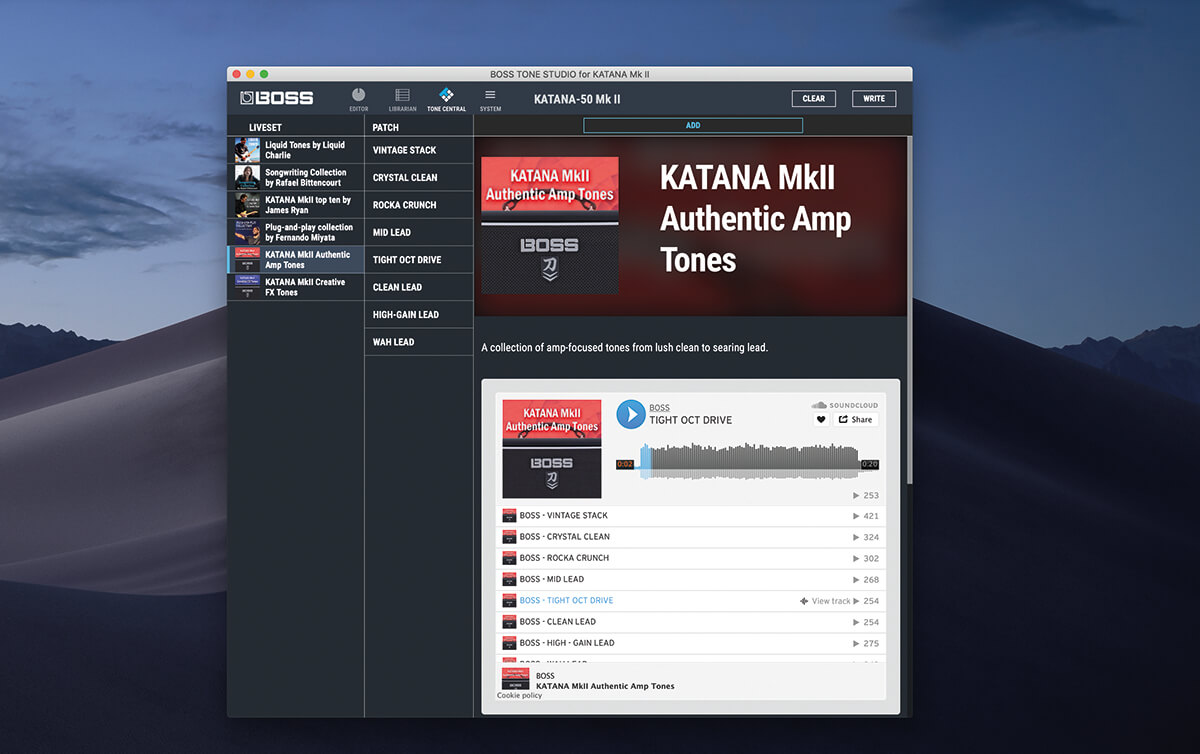Click Songwriting Collection liveset thumbnail
The image size is (1200, 754).
pyautogui.click(x=247, y=178)
